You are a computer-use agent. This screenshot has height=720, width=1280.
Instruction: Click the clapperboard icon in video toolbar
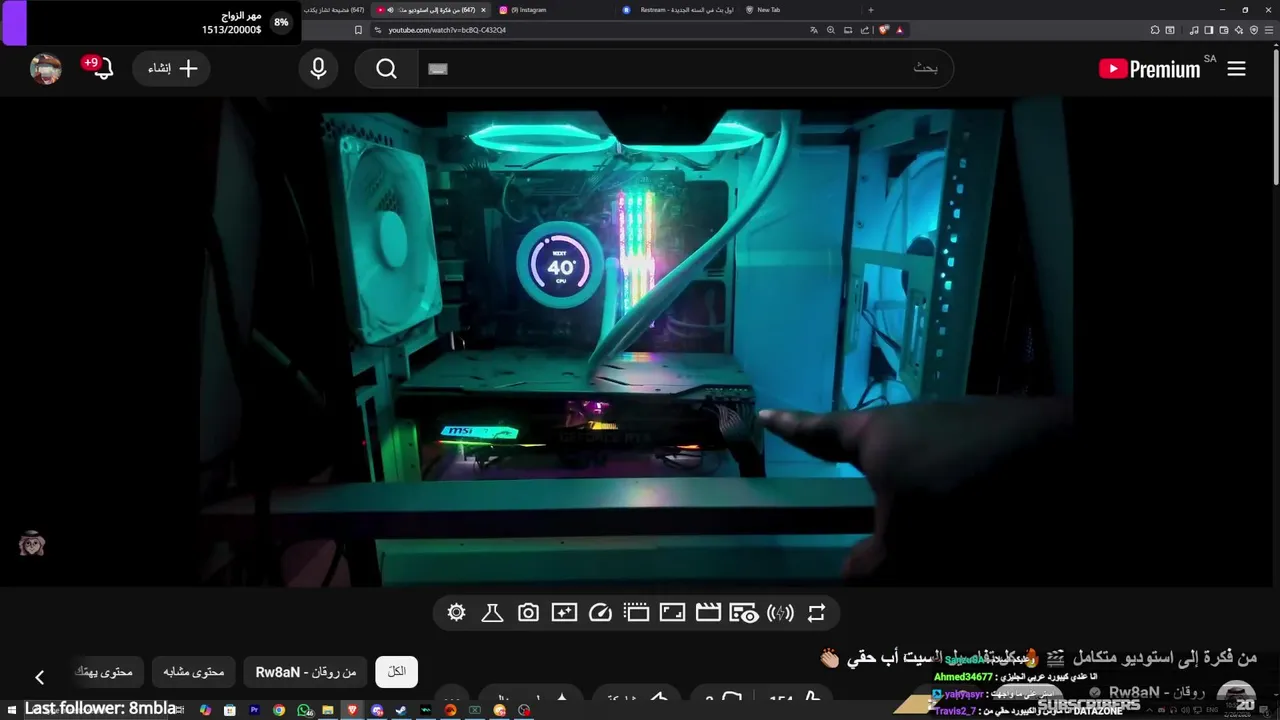coord(708,613)
